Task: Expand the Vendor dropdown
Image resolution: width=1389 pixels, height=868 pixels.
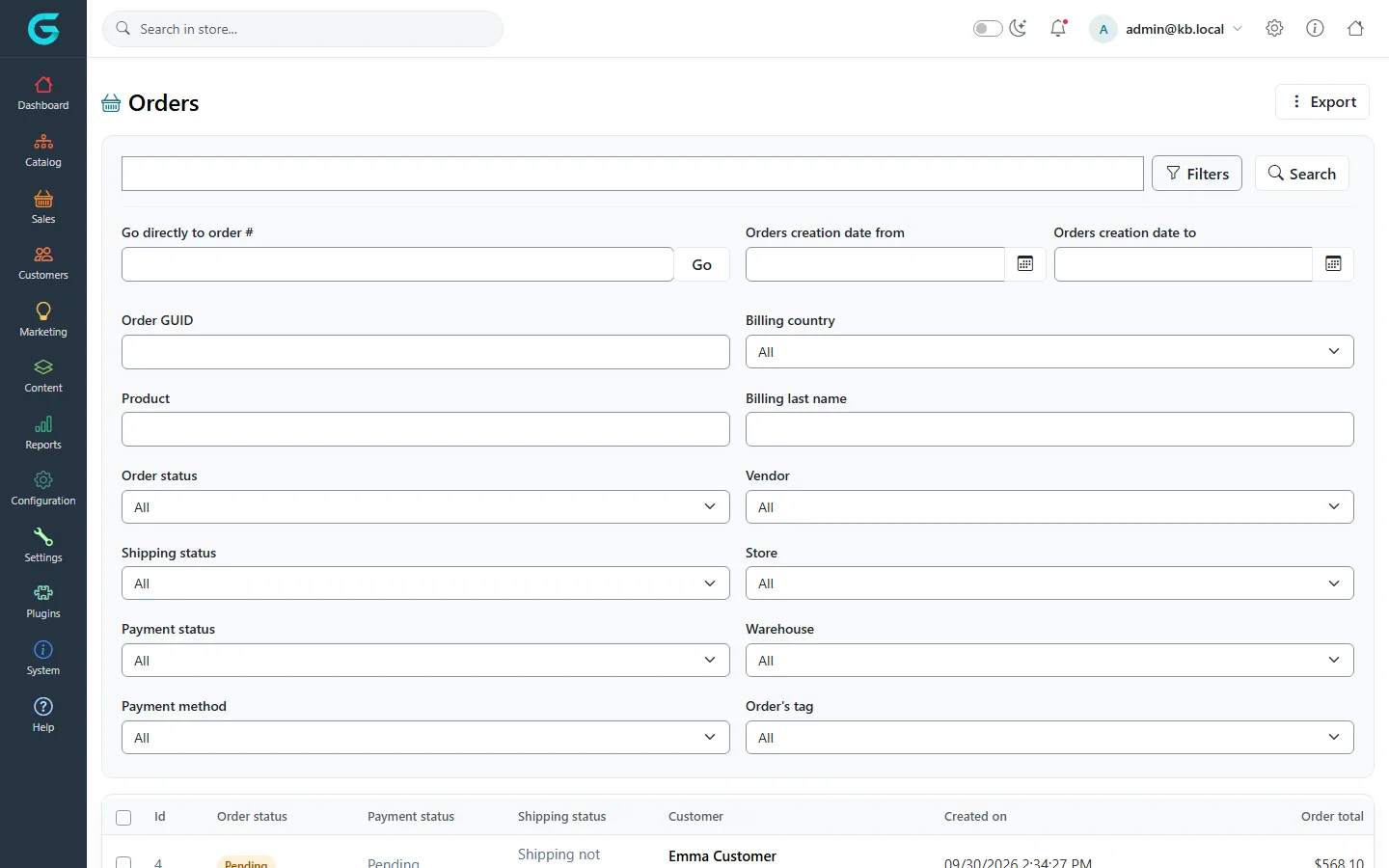Action: 1049,507
